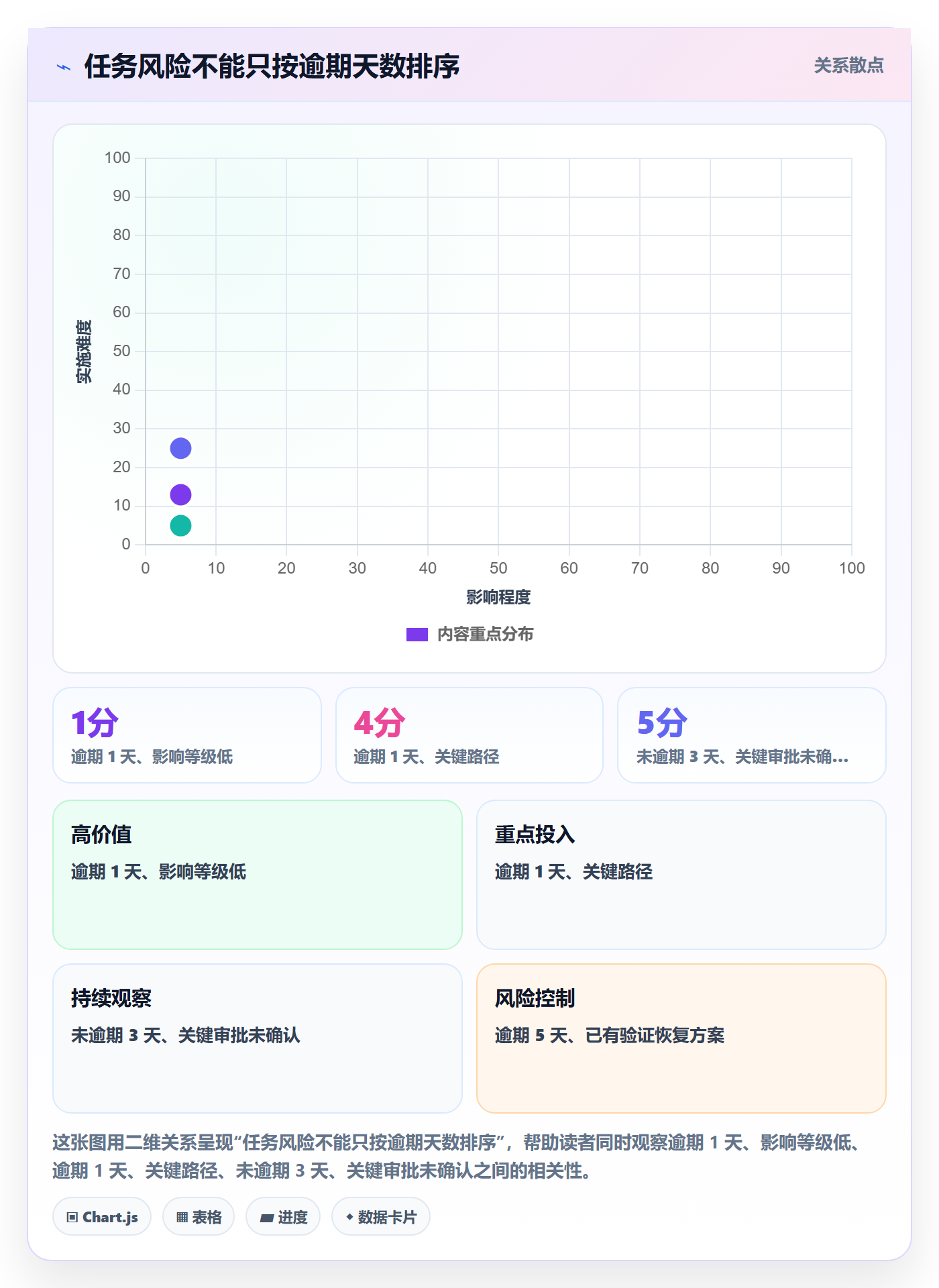939x1288 pixels.
Task: Select the 进度 tag
Action: [x=283, y=1216]
